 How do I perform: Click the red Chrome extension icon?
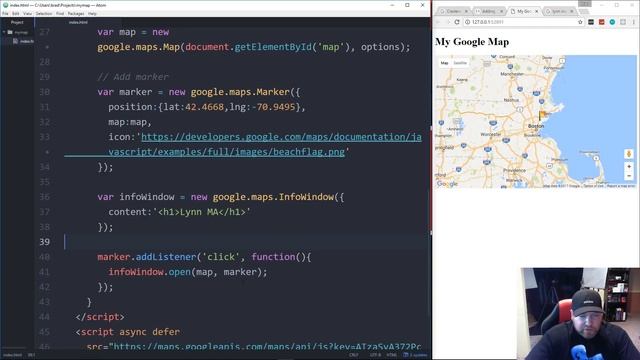coord(601,22)
